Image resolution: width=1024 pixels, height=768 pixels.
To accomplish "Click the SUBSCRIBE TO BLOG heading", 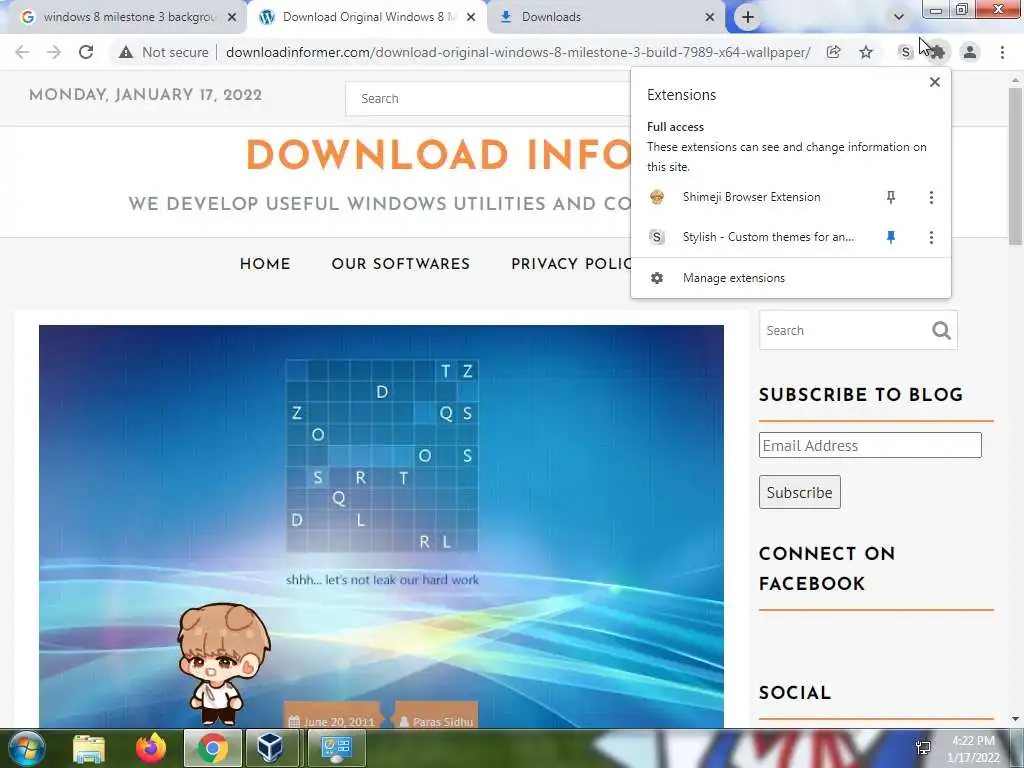I will [861, 394].
